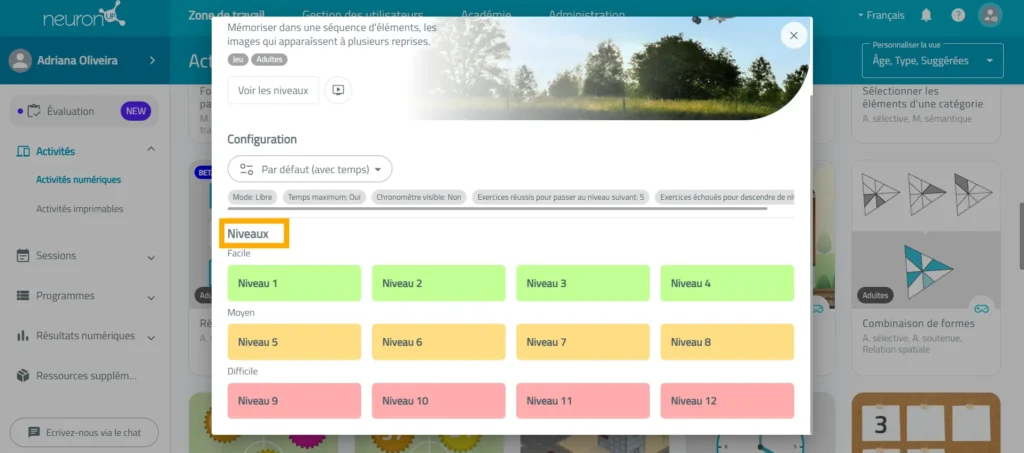Select Niveau 5
This screenshot has width=1024, height=453.
(x=294, y=342)
